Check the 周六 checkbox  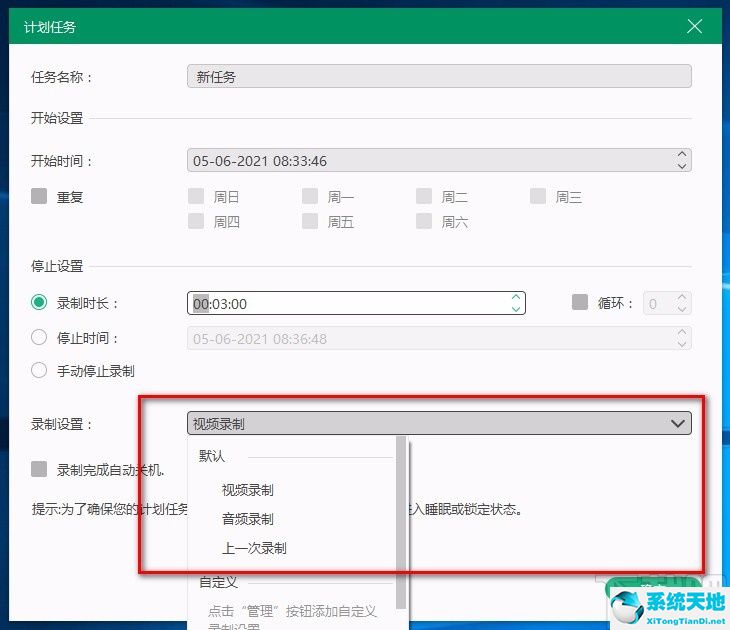click(x=424, y=221)
